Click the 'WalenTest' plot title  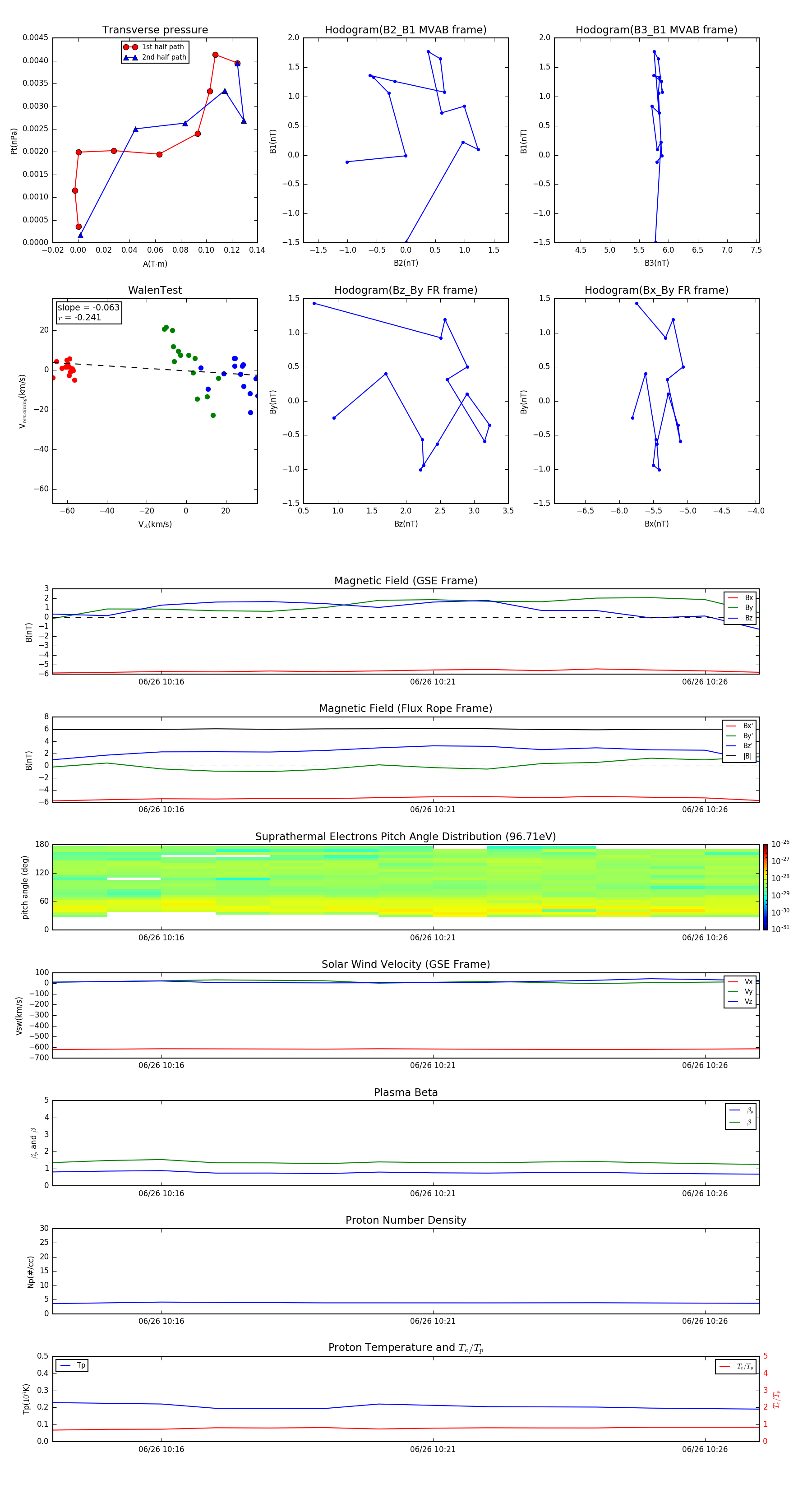(155, 290)
